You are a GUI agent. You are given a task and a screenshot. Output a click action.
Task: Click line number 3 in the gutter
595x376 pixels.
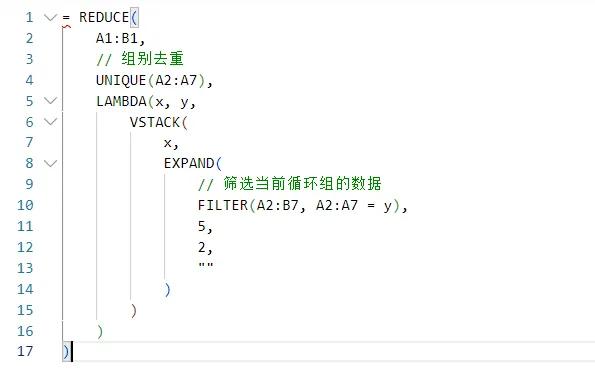pos(29,59)
